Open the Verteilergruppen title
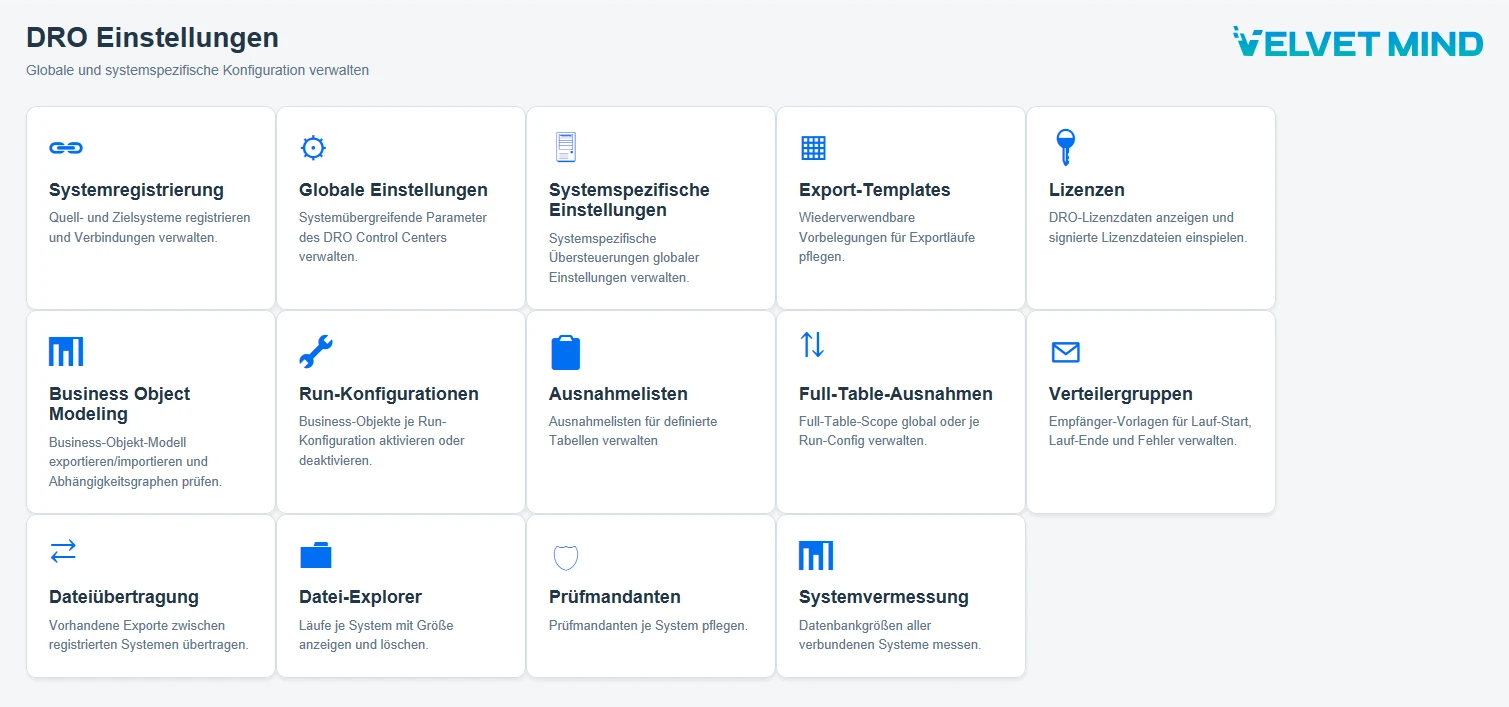 (x=1121, y=394)
